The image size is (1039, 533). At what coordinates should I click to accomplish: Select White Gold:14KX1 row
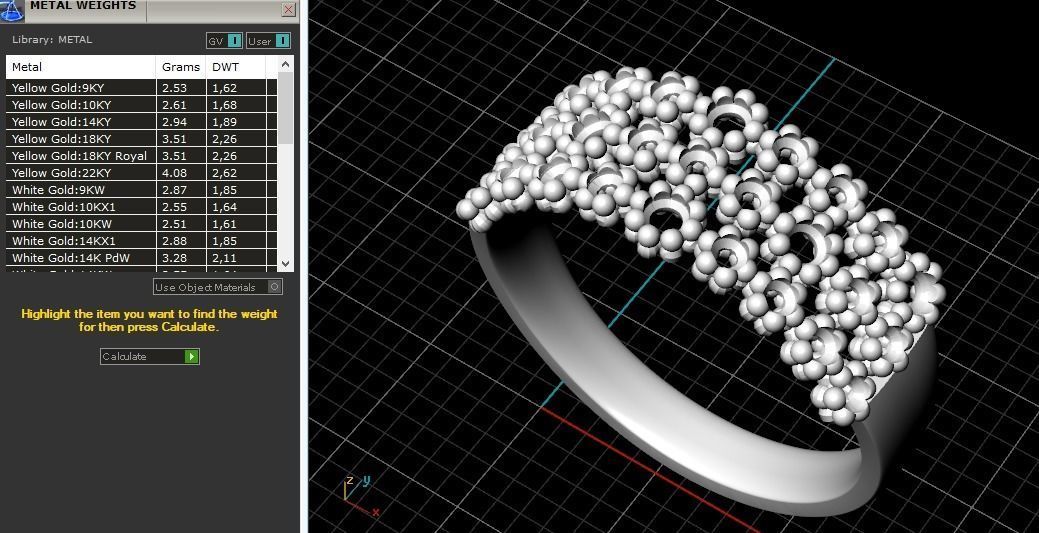[141, 241]
